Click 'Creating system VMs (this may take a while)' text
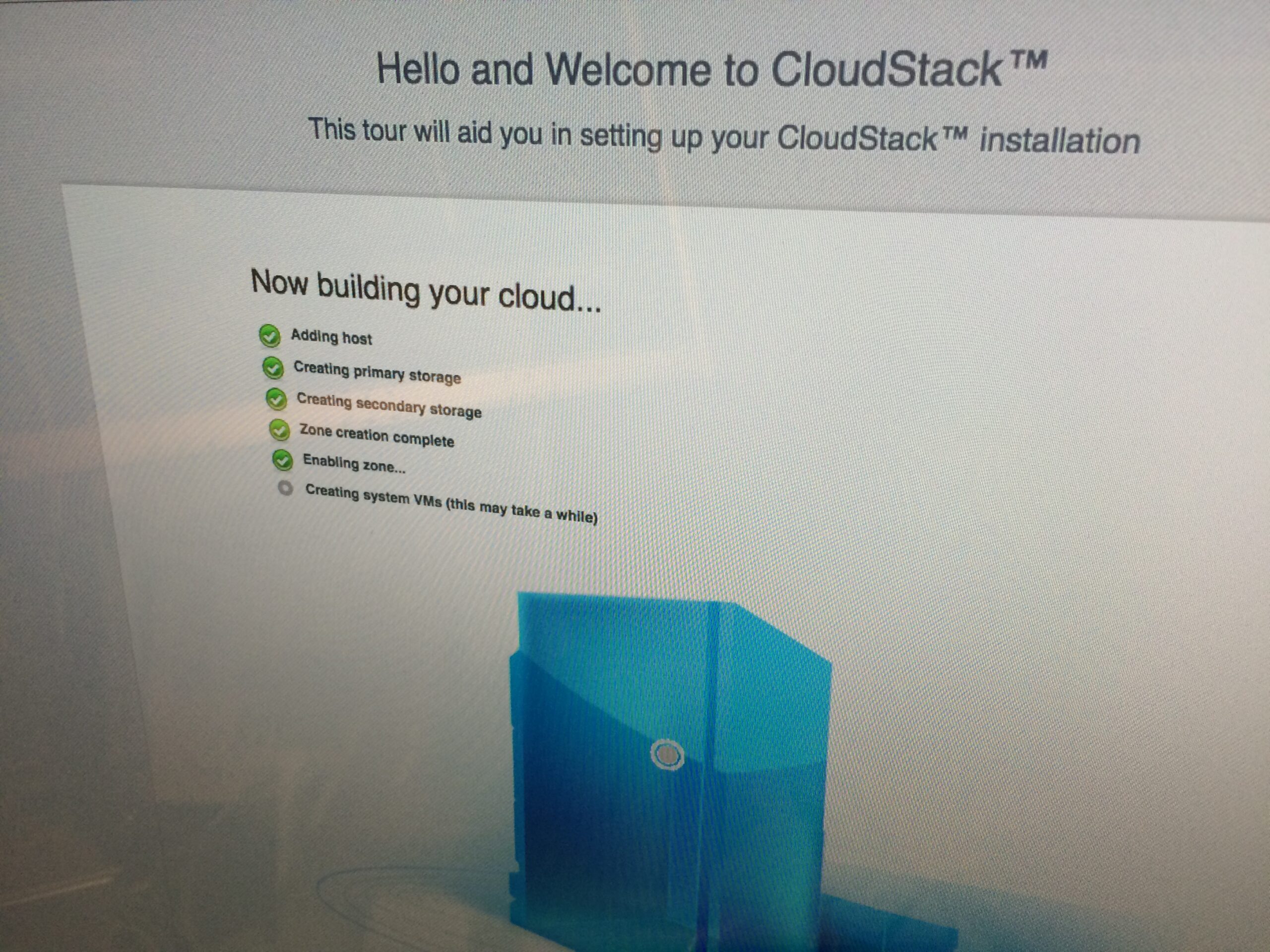This screenshot has height=952, width=1270. (x=451, y=504)
